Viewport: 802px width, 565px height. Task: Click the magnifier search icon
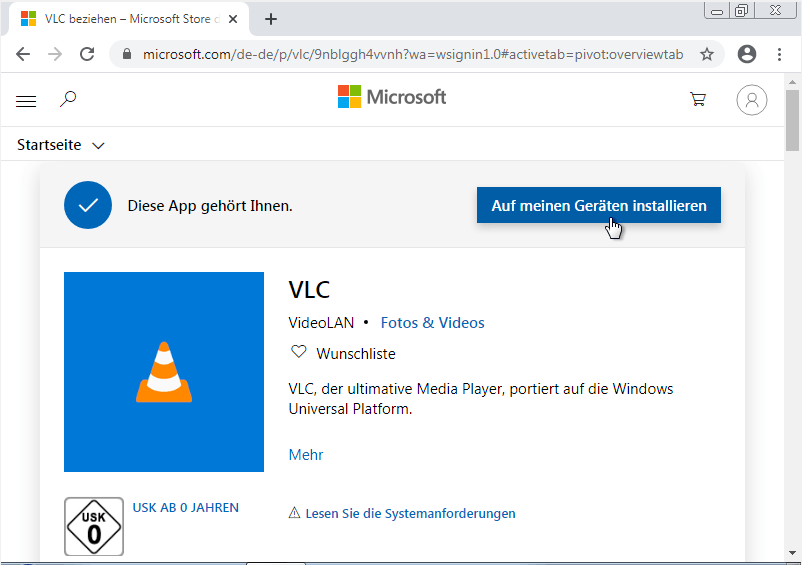[x=68, y=99]
